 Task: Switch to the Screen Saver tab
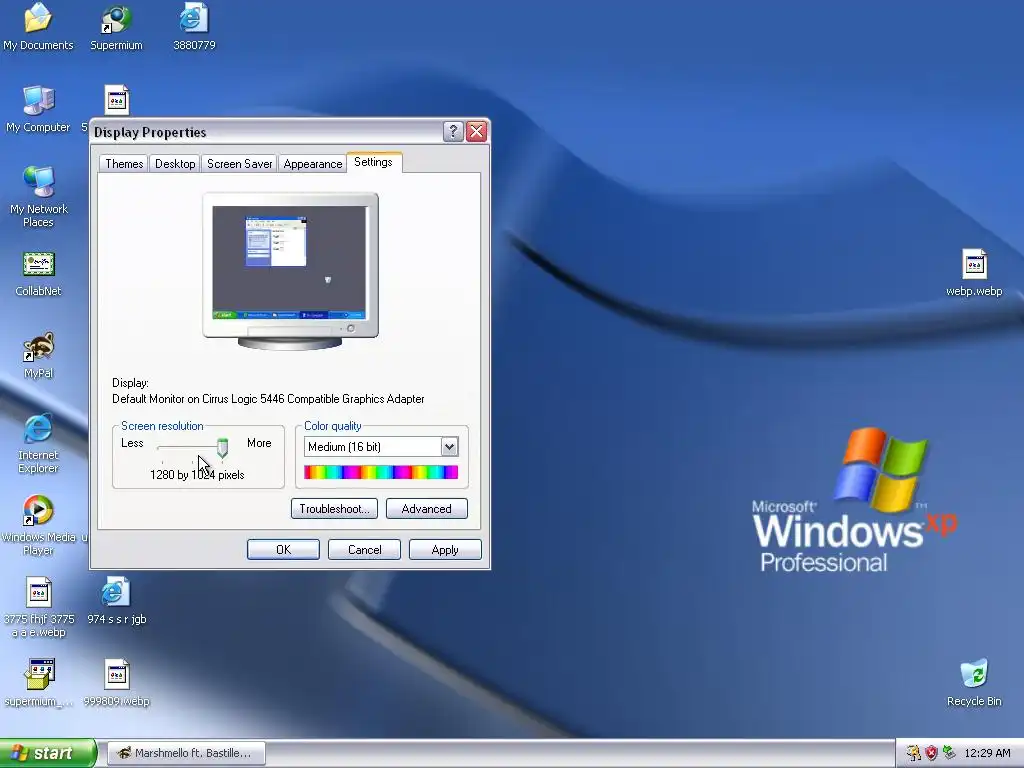(x=240, y=164)
